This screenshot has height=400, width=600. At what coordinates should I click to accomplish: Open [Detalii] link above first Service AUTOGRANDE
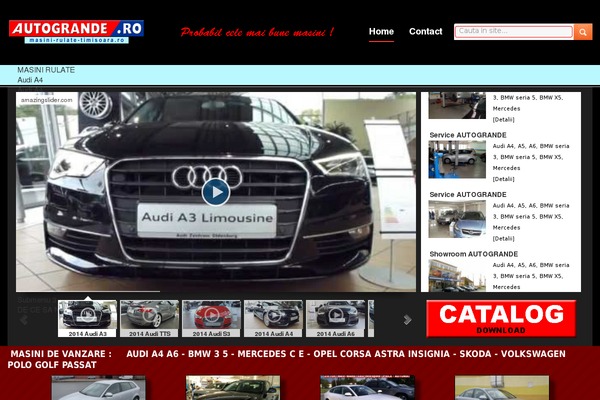[x=504, y=120]
